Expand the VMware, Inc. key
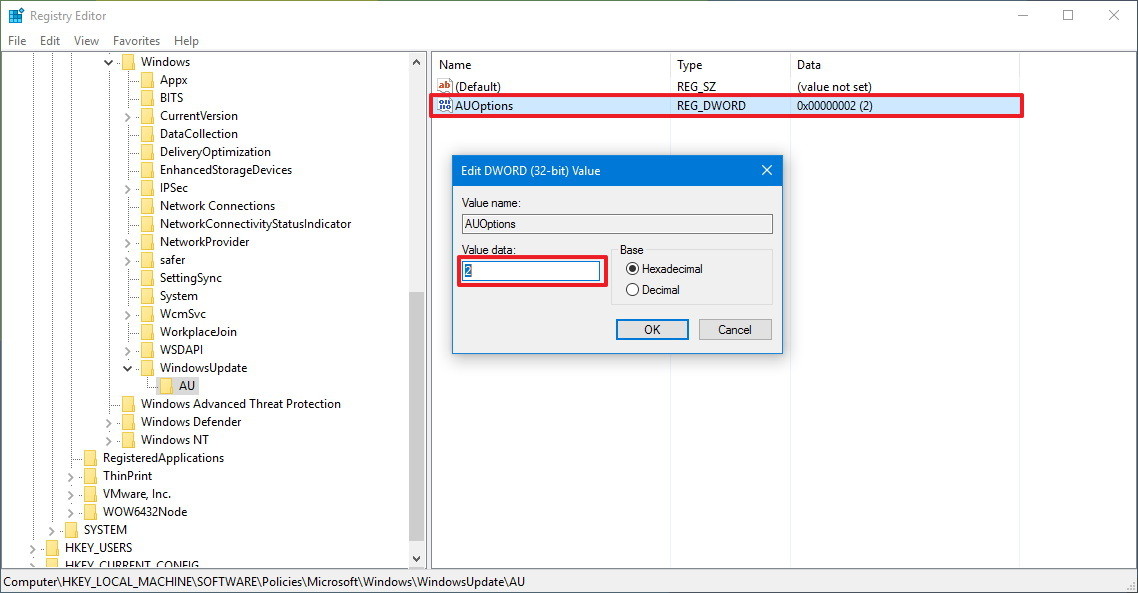Image resolution: width=1138 pixels, height=593 pixels. pyautogui.click(x=71, y=495)
